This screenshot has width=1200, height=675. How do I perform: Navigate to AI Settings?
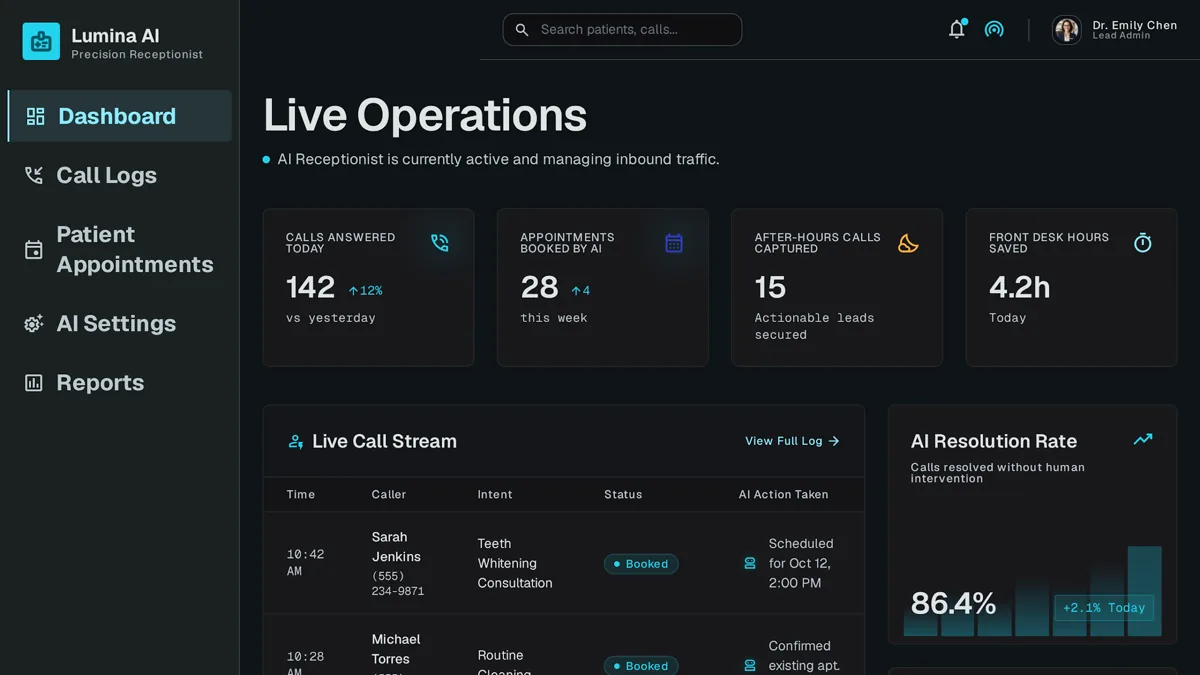click(x=120, y=324)
